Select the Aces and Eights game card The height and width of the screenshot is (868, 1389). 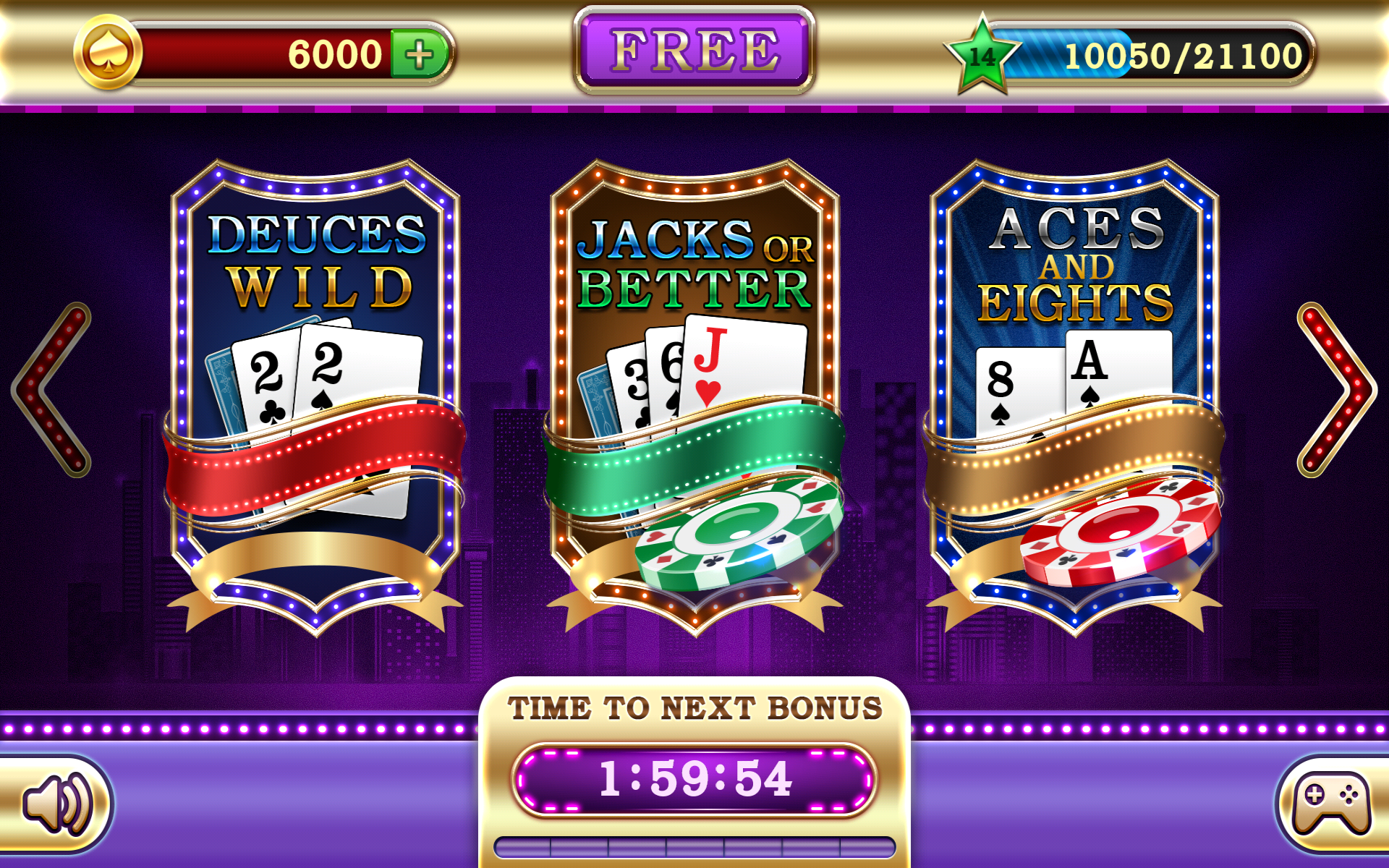coord(1074,397)
